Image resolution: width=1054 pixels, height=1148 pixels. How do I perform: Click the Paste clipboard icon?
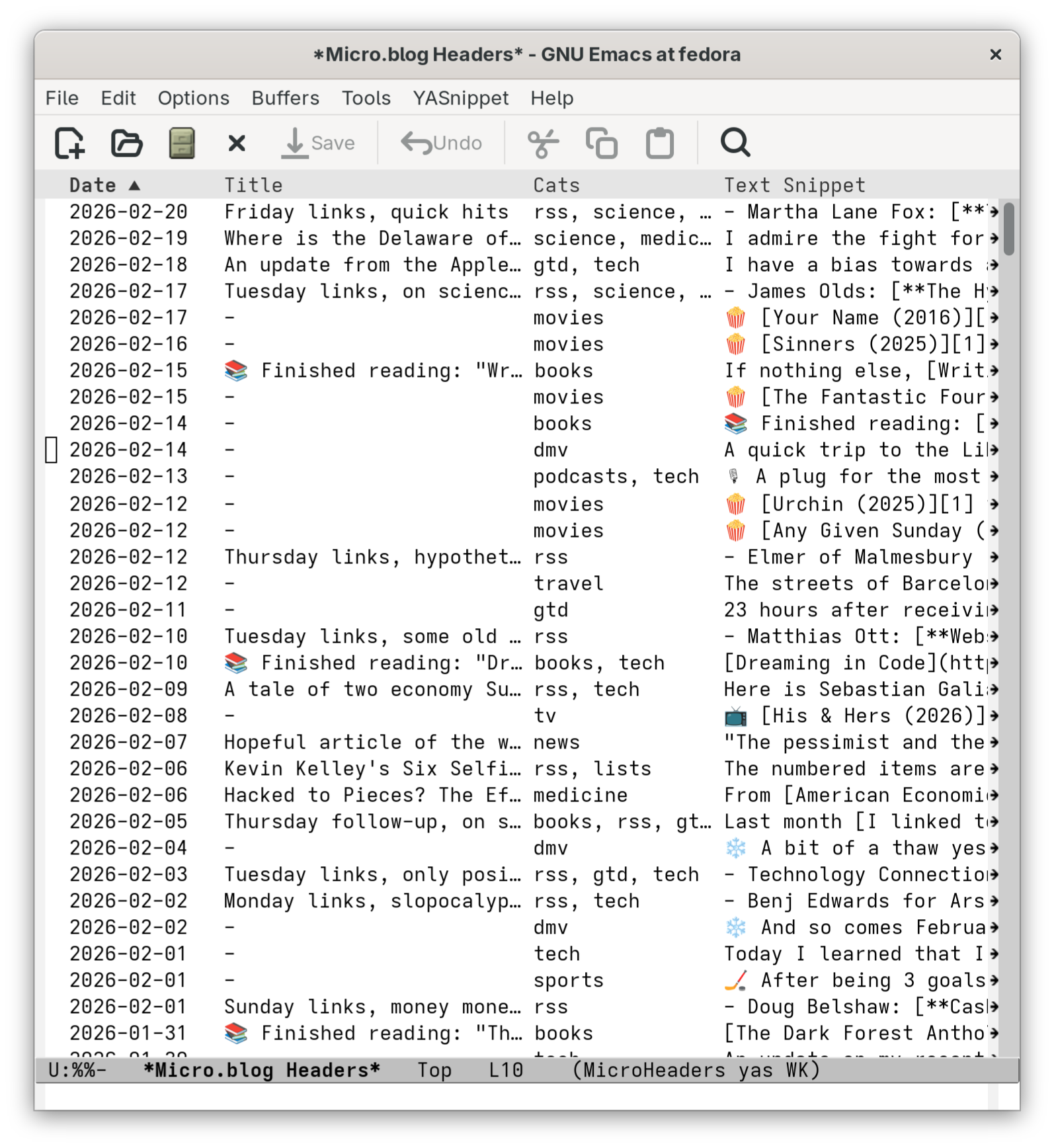click(x=660, y=143)
